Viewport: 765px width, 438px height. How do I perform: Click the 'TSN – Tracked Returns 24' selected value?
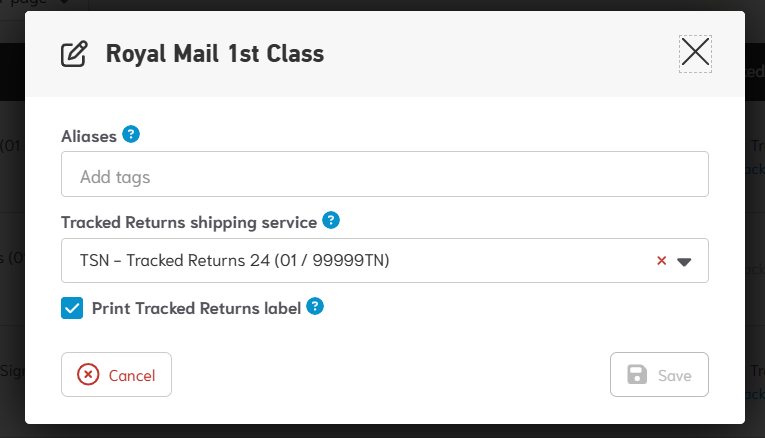coord(234,261)
